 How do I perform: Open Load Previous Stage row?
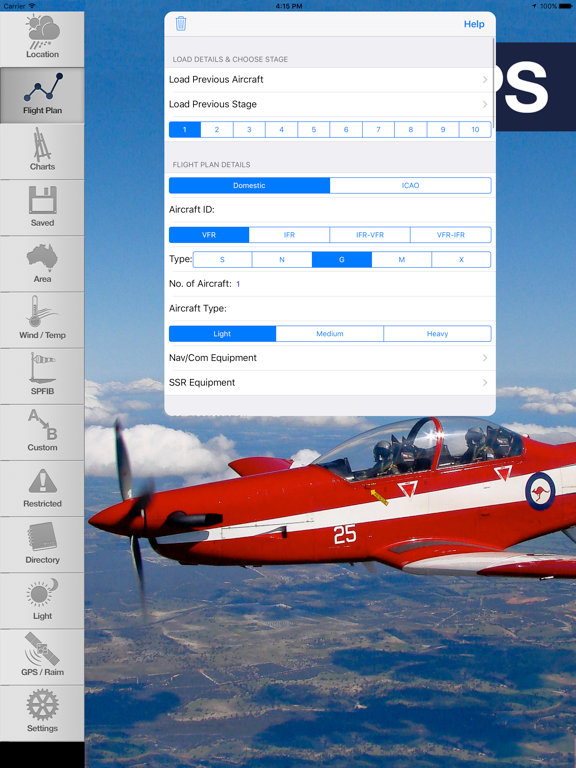(x=330, y=104)
